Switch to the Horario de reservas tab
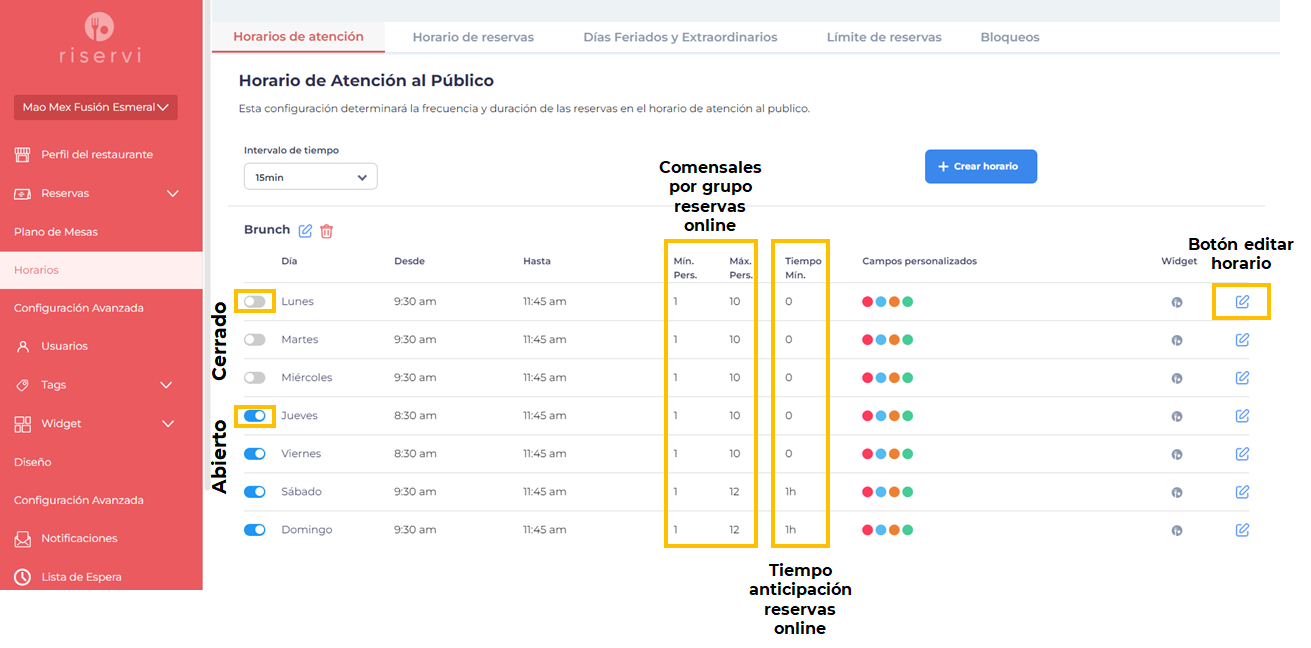Viewport: 1311px width, 648px height. tap(473, 37)
